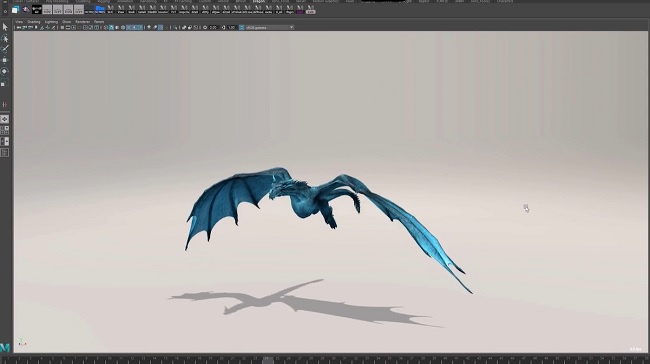Activate the Rotate tool in toolbox
This screenshot has width=650, height=364.
5,71
